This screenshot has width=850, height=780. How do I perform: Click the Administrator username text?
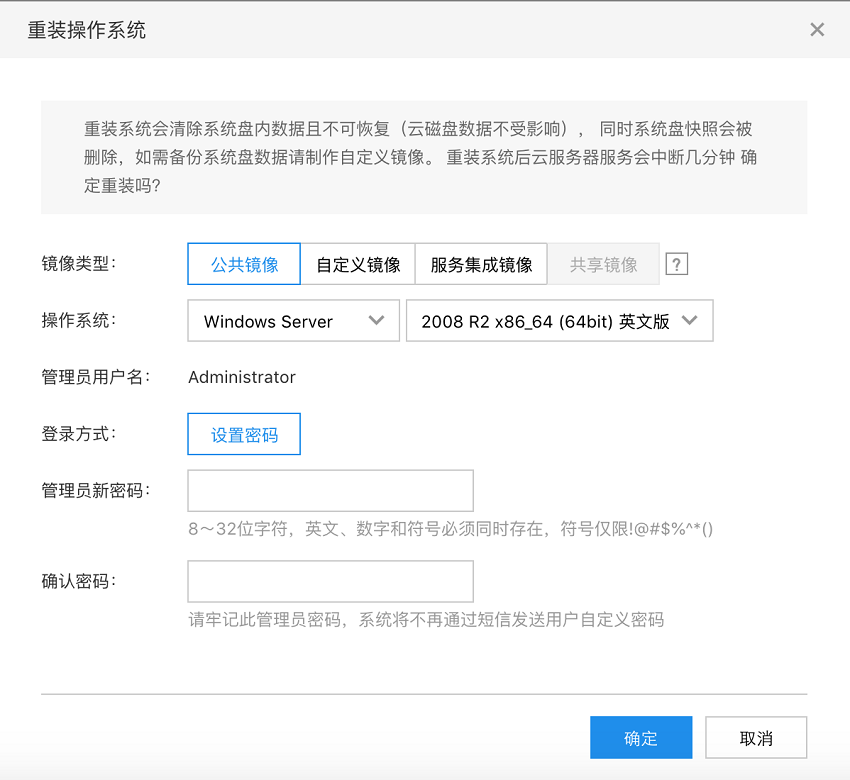click(242, 377)
